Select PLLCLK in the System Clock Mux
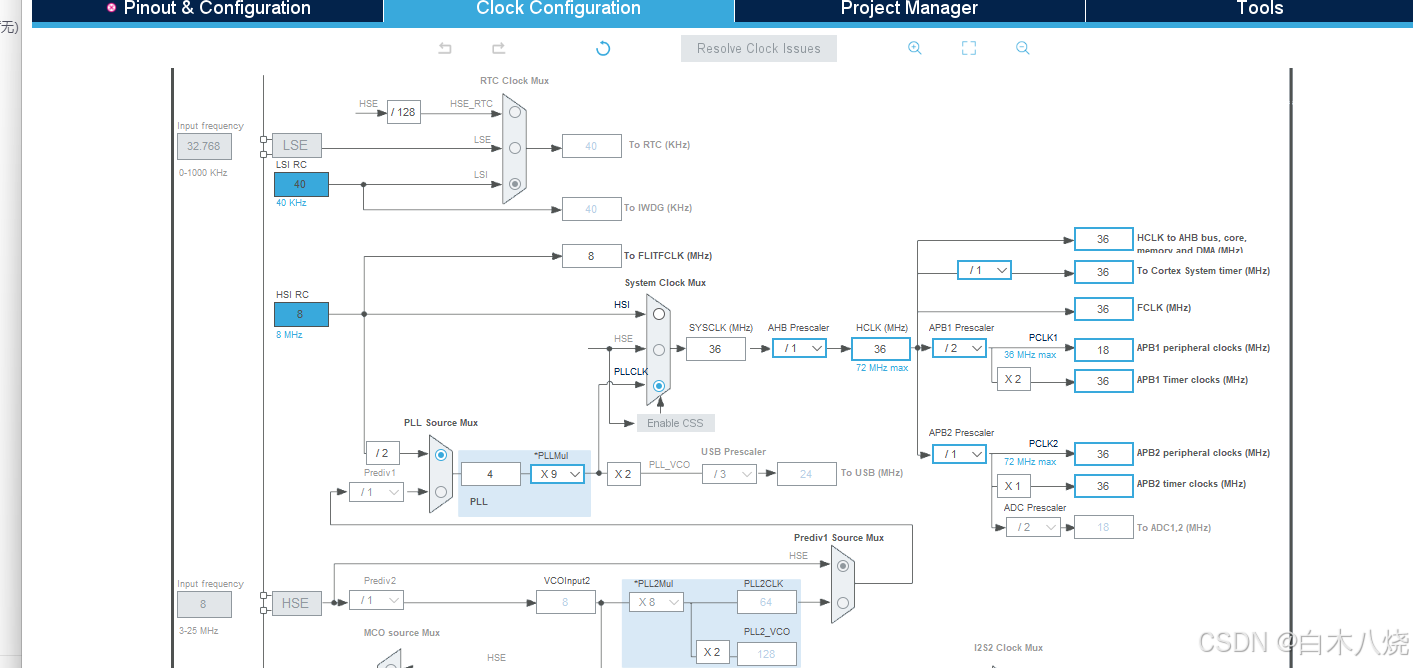 coord(658,385)
